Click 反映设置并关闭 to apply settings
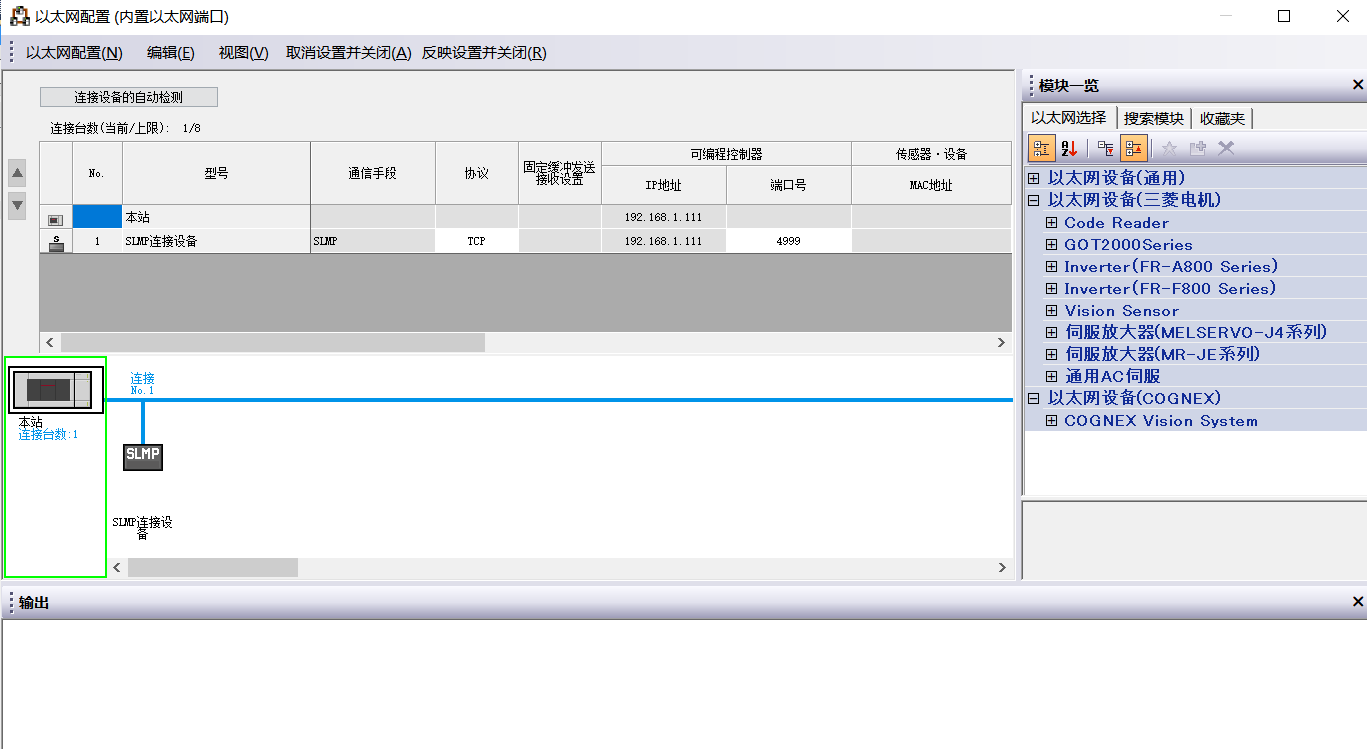Image resolution: width=1367 pixels, height=749 pixels. pyautogui.click(x=484, y=53)
